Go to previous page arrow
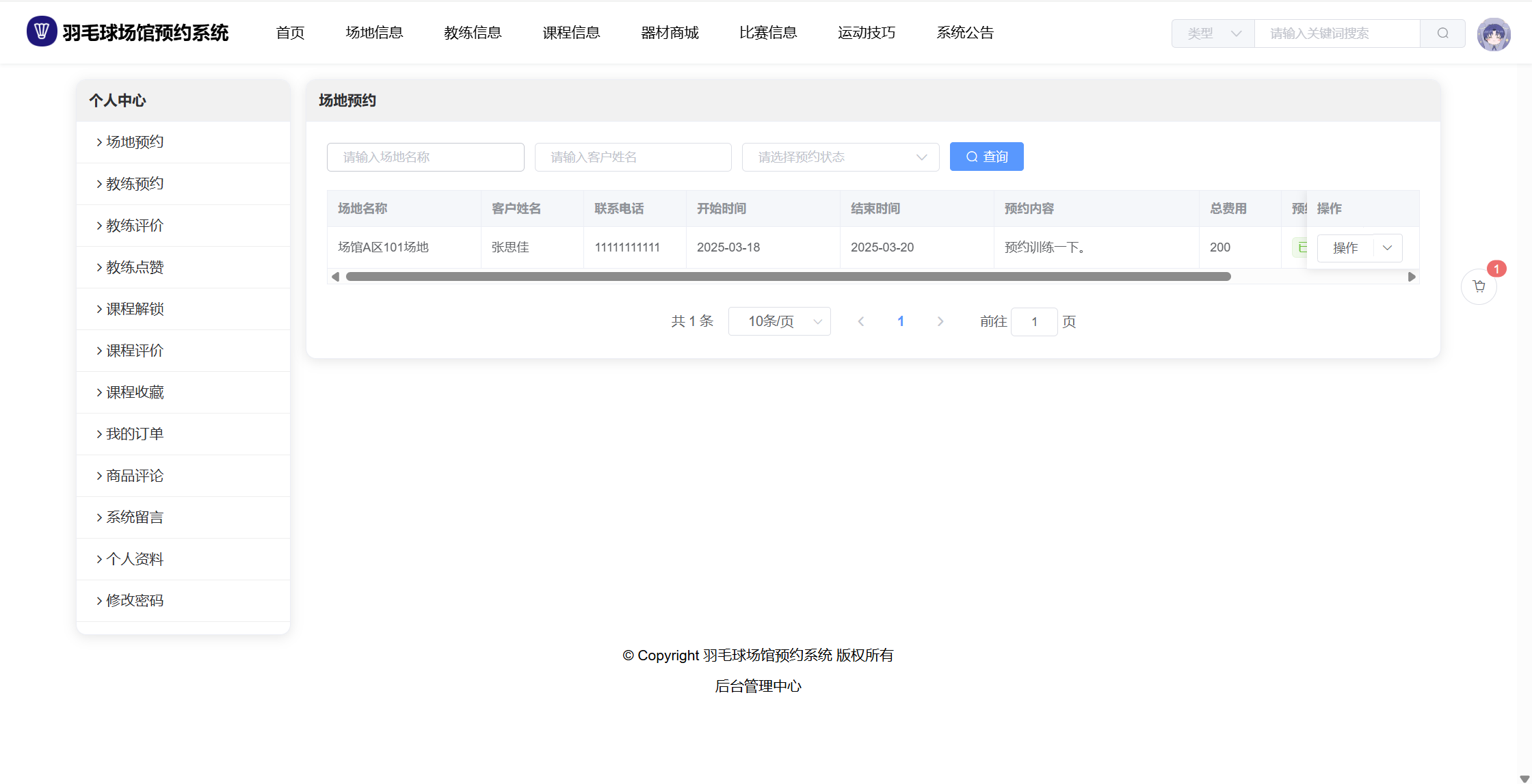The height and width of the screenshot is (784, 1532). (861, 321)
